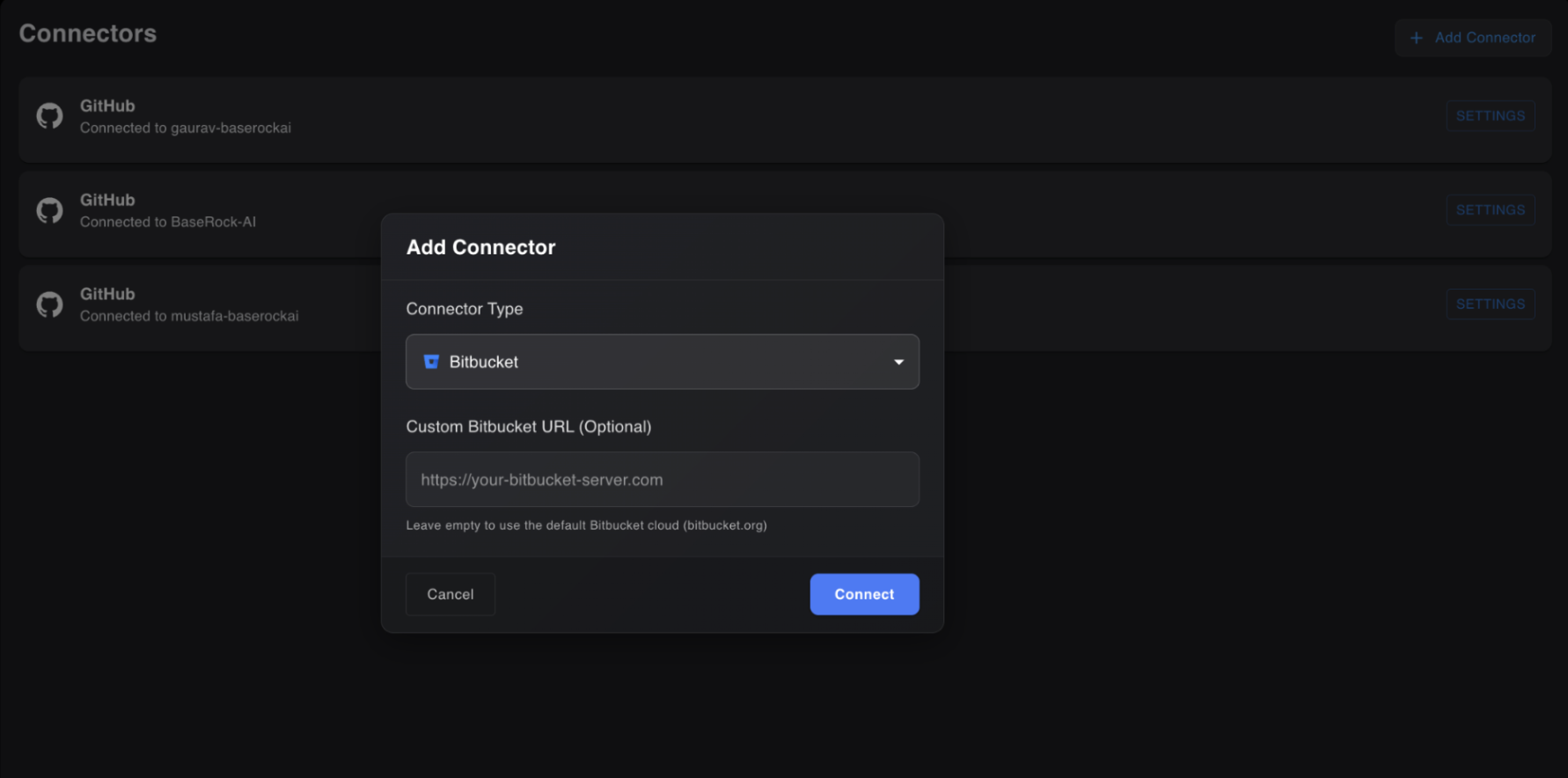
Task: Click the GitHub icon for mustafa-baserockai connector
Action: click(49, 305)
